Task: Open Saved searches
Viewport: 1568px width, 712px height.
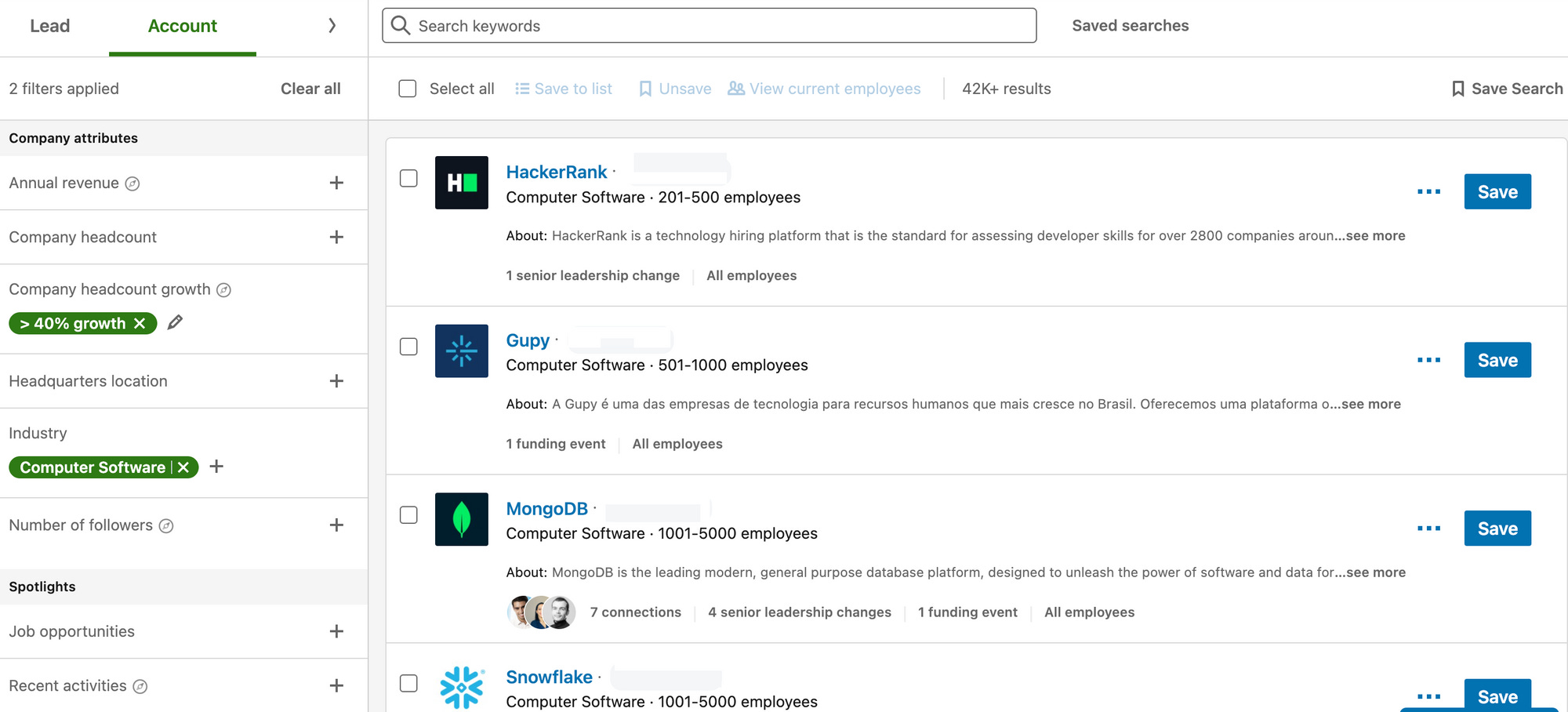Action: (1130, 26)
